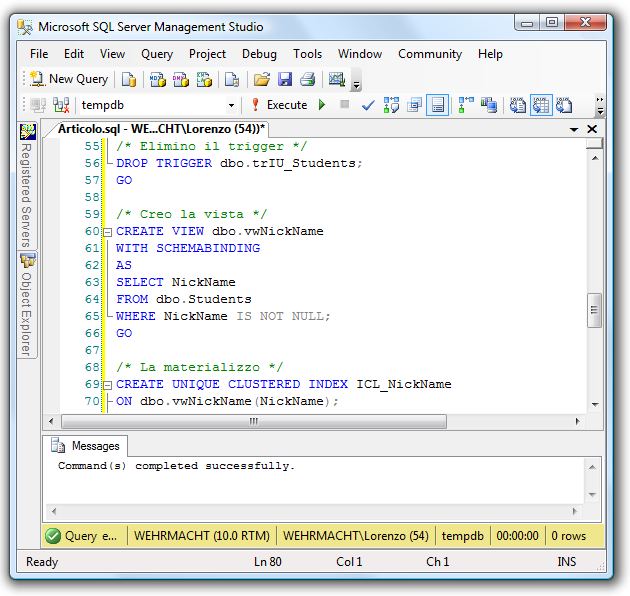Open the View menu
Screen dimensions: 630x596
[x=112, y=54]
